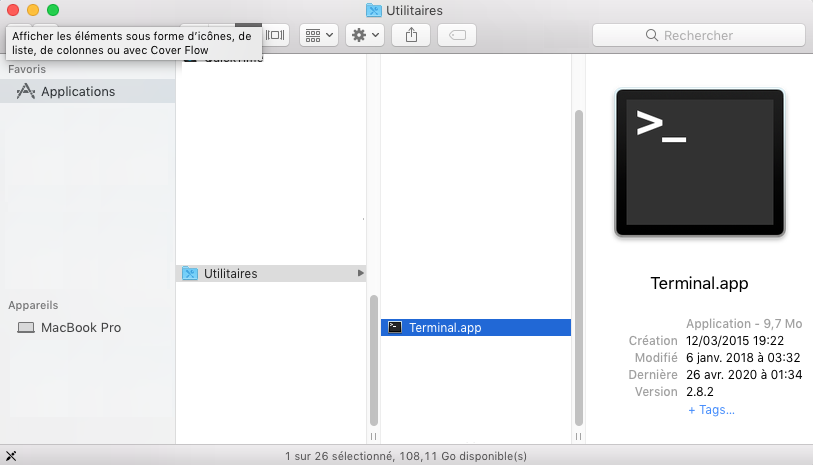Click the tools icon in status bar
813x465 pixels.
11,456
